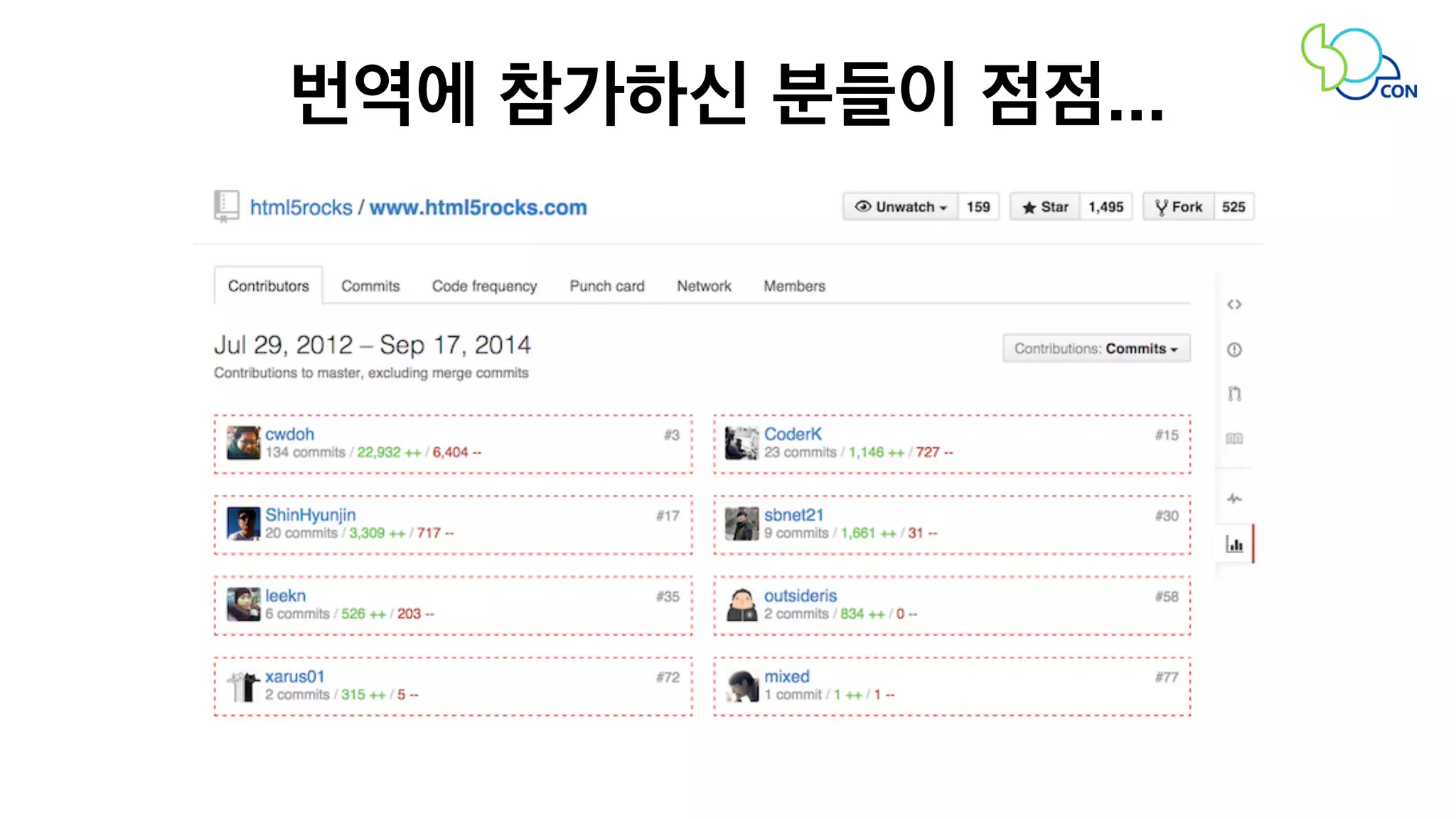Switch to the Commits tab
This screenshot has width=1456, height=819.
pos(370,286)
